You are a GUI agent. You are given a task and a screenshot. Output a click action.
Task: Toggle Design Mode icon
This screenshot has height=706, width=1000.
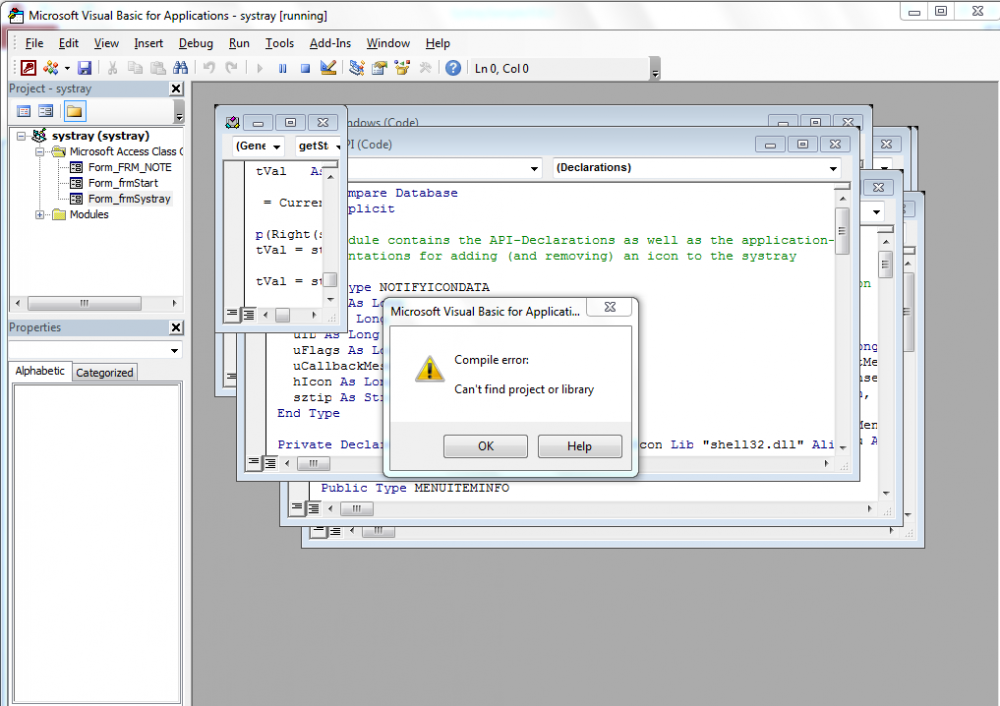point(328,68)
